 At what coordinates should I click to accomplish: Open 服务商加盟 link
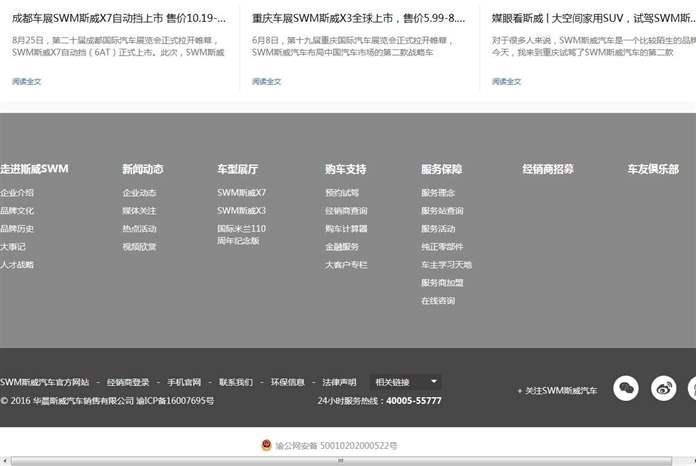(442, 283)
